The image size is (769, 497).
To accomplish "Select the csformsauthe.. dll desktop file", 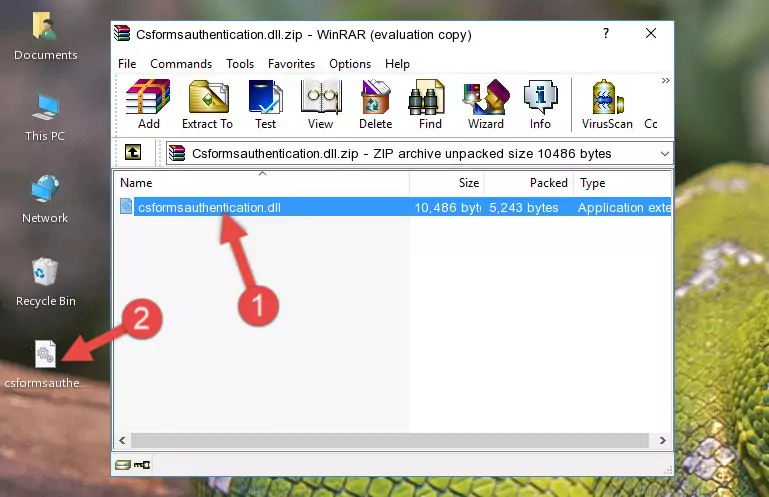I will 45,365.
